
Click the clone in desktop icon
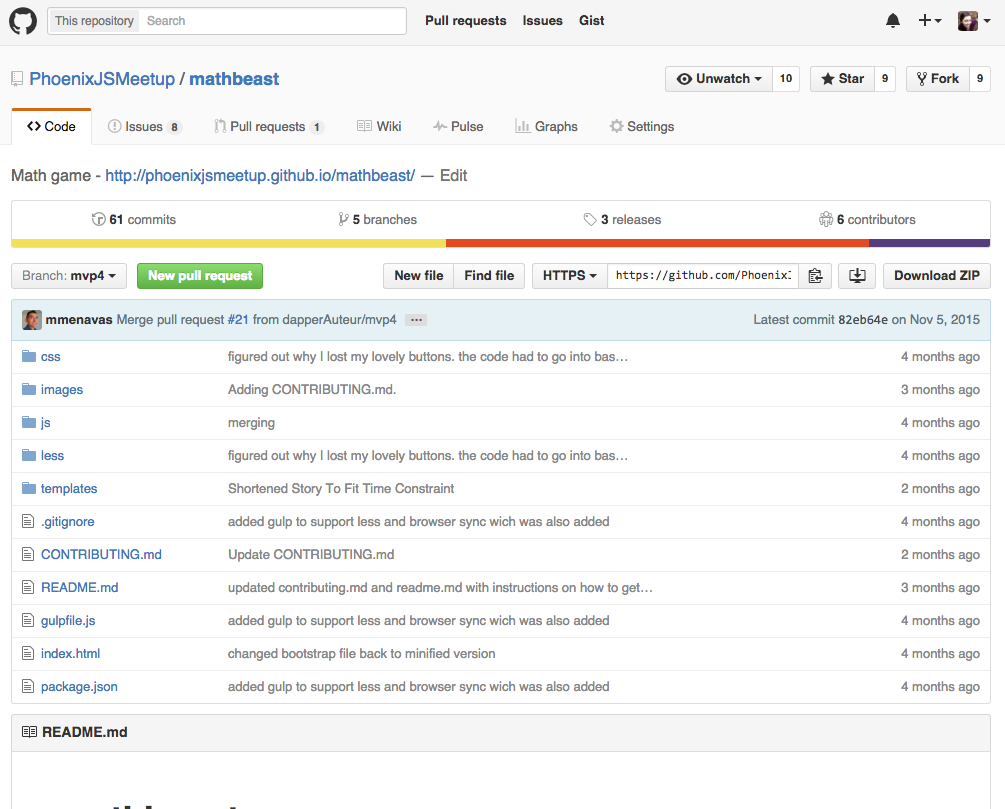coord(857,276)
